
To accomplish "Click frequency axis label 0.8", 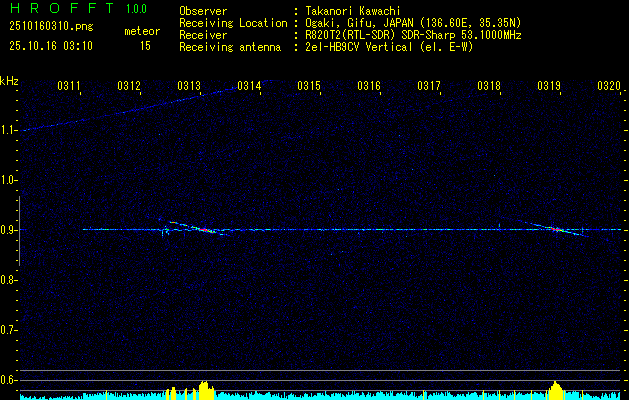I will tap(7, 280).
